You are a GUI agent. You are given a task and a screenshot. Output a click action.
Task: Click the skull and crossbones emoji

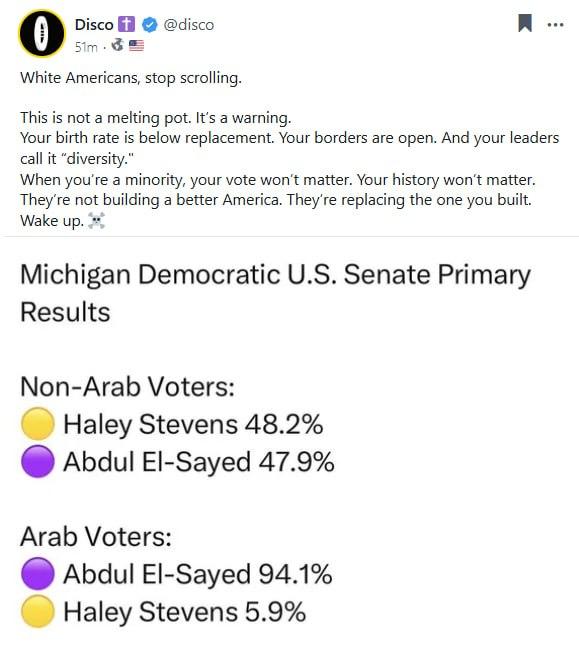pyautogui.click(x=97, y=221)
